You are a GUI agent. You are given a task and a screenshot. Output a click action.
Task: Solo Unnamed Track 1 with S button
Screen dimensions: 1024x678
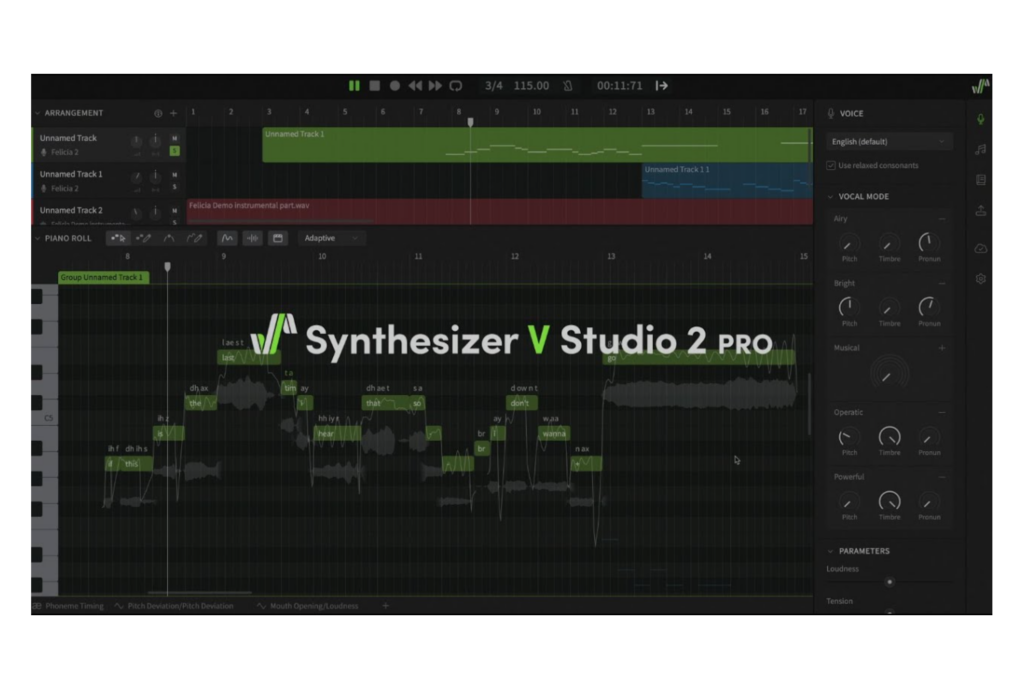(174, 187)
